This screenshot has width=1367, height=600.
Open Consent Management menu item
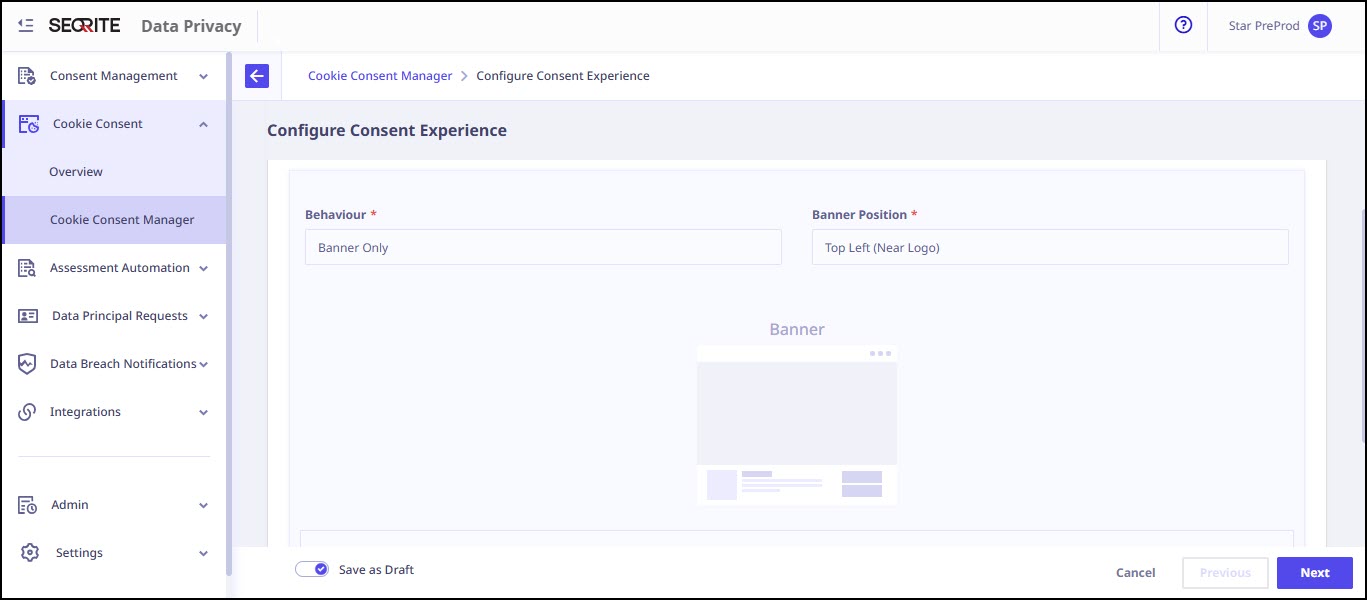[113, 76]
